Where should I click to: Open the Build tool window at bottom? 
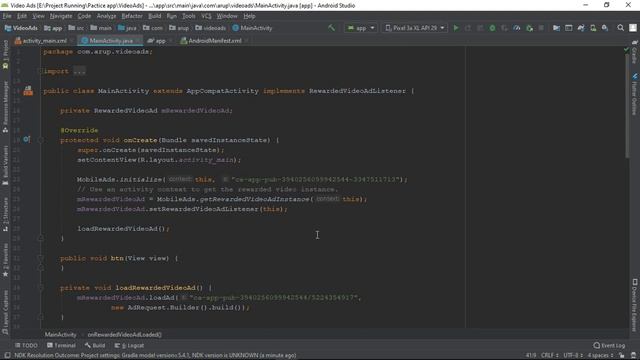[95, 345]
